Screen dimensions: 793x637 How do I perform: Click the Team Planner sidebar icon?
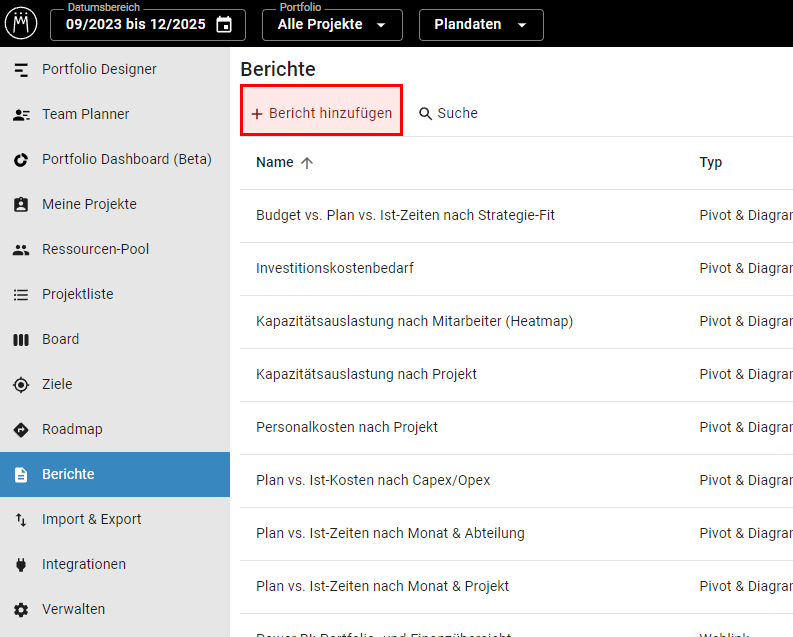click(x=21, y=115)
